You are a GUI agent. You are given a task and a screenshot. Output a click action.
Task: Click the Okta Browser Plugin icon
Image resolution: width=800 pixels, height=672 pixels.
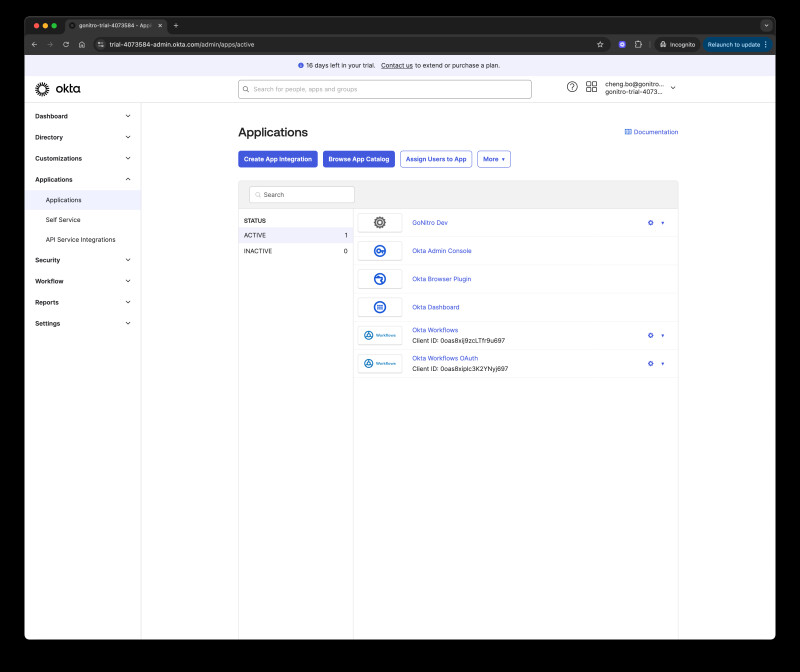click(x=380, y=279)
